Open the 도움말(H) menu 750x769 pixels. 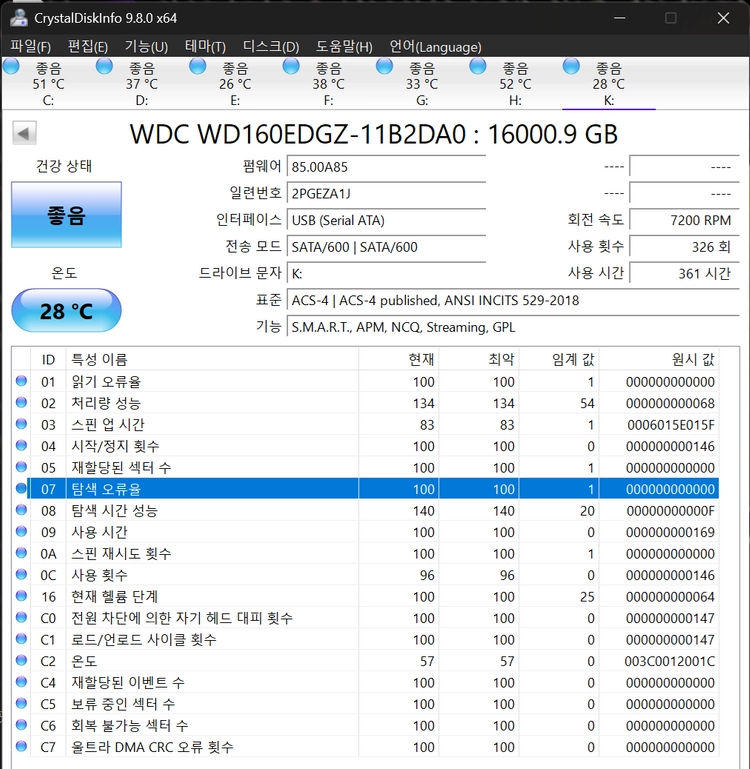344,47
